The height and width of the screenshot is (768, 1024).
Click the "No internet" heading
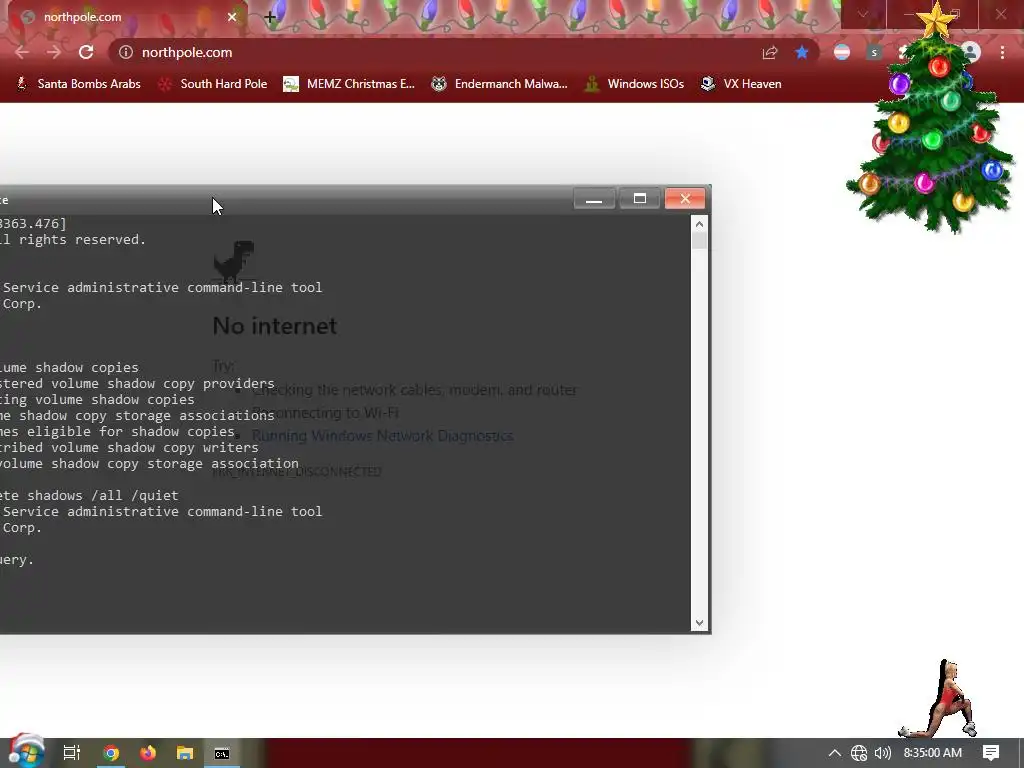tap(275, 326)
